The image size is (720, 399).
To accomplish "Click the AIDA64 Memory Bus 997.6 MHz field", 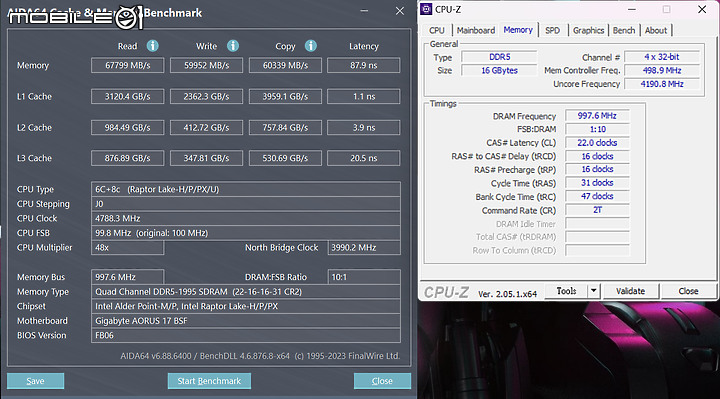I will (127, 277).
